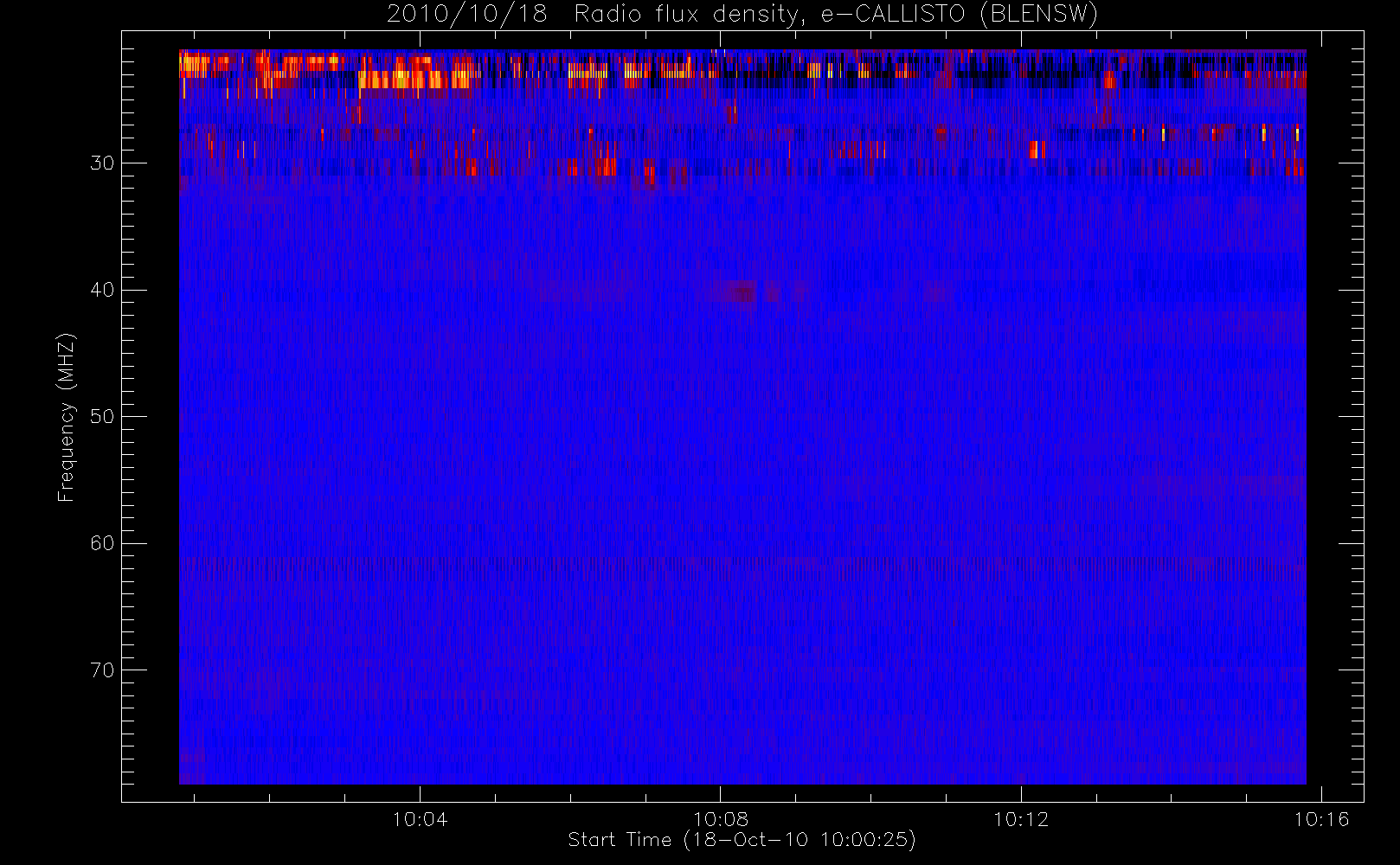Click the '60' frequency tick label
This screenshot has width=1400, height=865.
(102, 543)
